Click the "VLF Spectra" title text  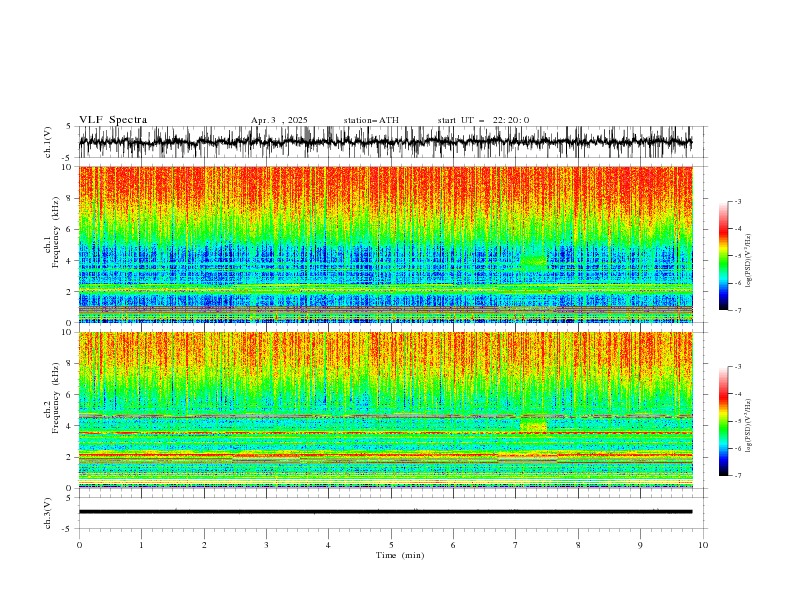[x=113, y=120]
